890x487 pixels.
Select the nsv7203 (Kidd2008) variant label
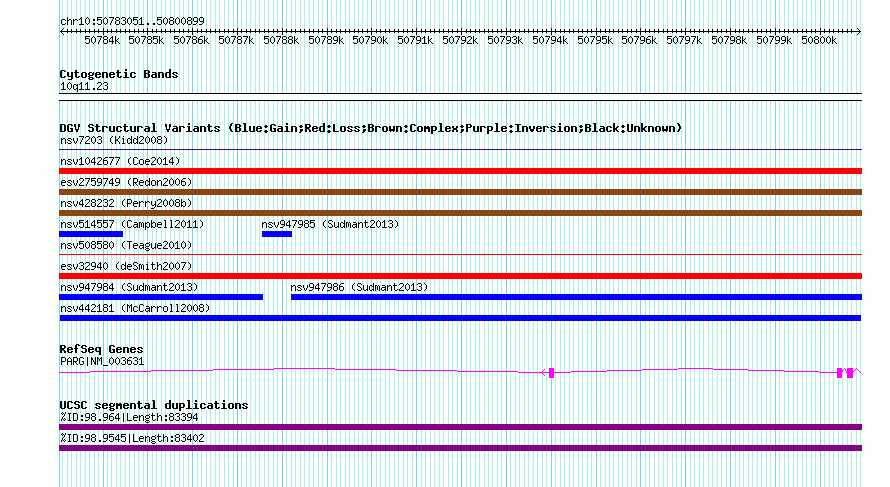tap(114, 140)
